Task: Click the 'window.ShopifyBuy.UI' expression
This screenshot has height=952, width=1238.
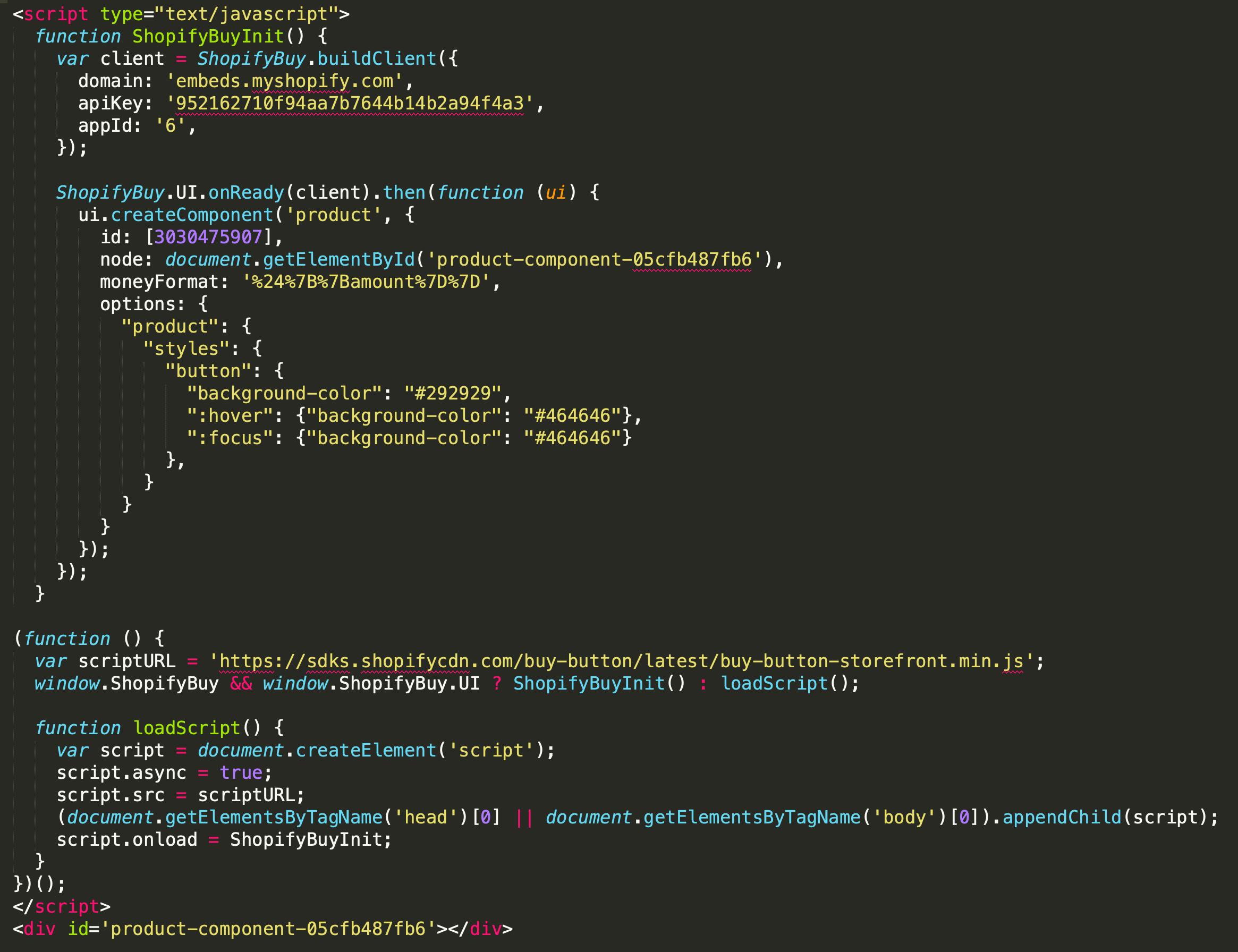Action: tap(371, 683)
